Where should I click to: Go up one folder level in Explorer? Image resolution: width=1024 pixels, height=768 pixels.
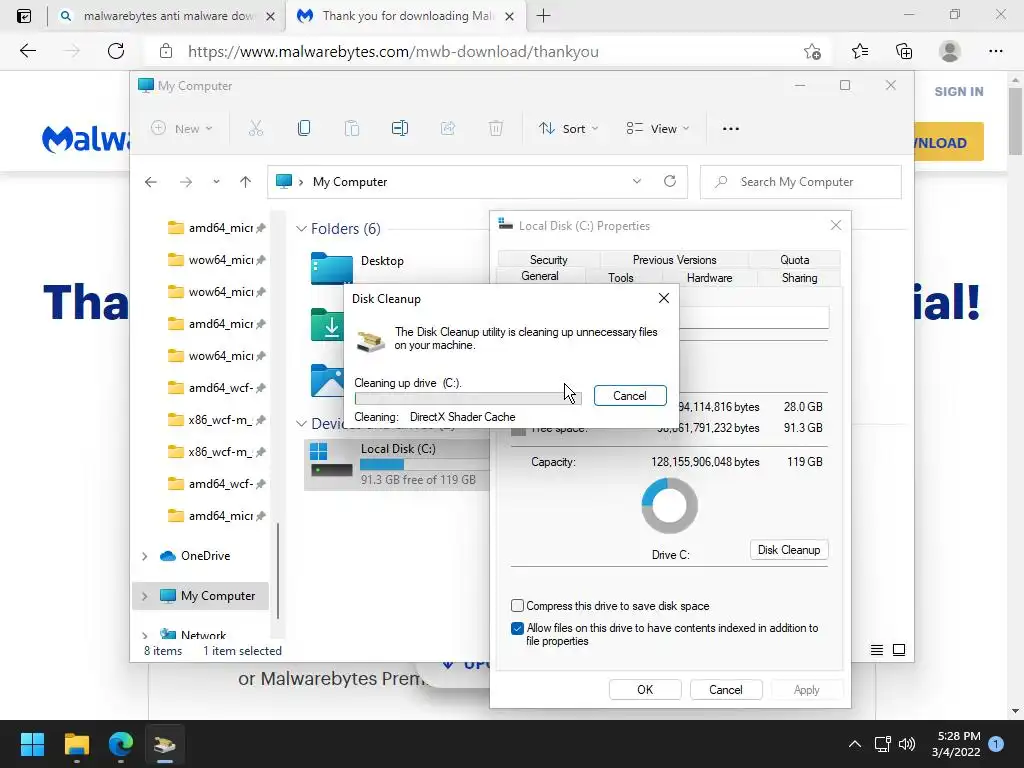tap(246, 182)
